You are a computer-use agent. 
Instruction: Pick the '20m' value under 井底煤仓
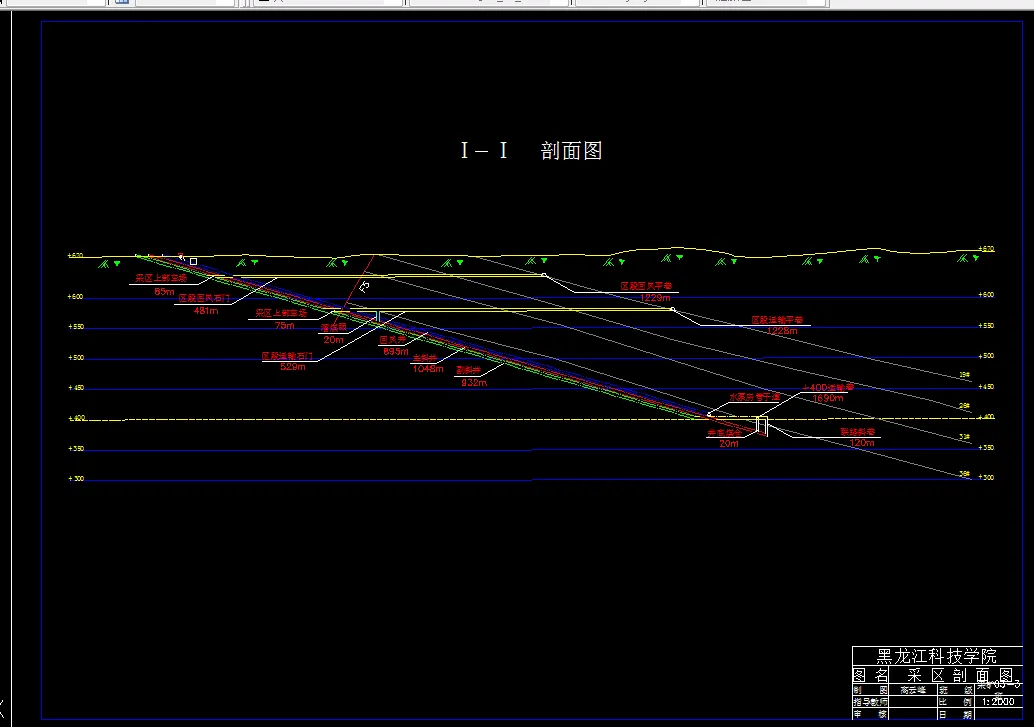click(729, 444)
